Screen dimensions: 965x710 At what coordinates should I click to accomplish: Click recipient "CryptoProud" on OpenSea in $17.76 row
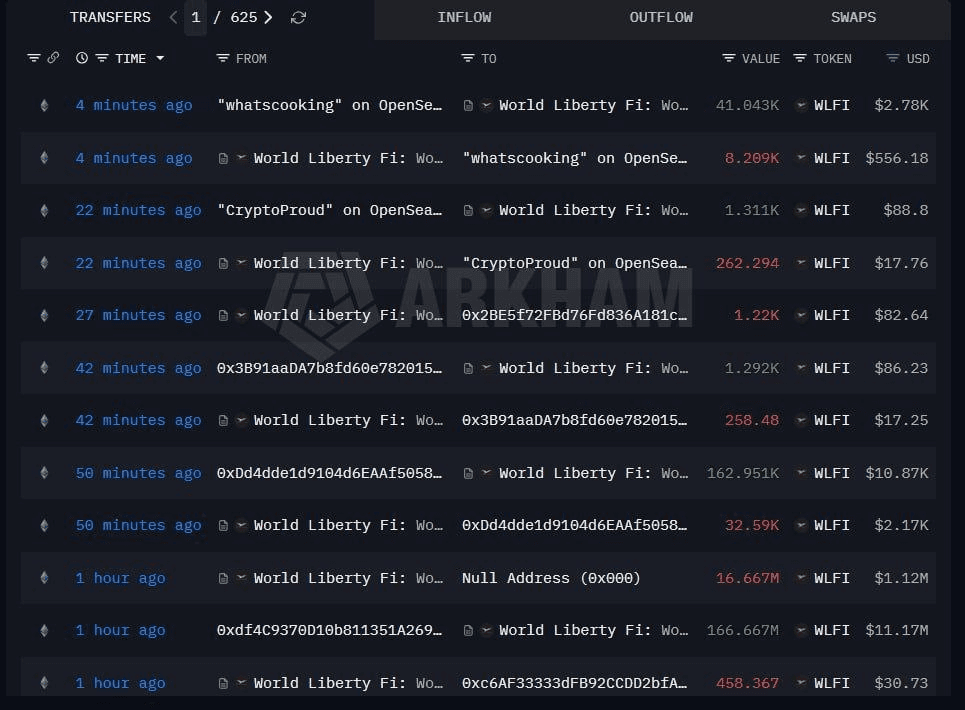pos(575,263)
